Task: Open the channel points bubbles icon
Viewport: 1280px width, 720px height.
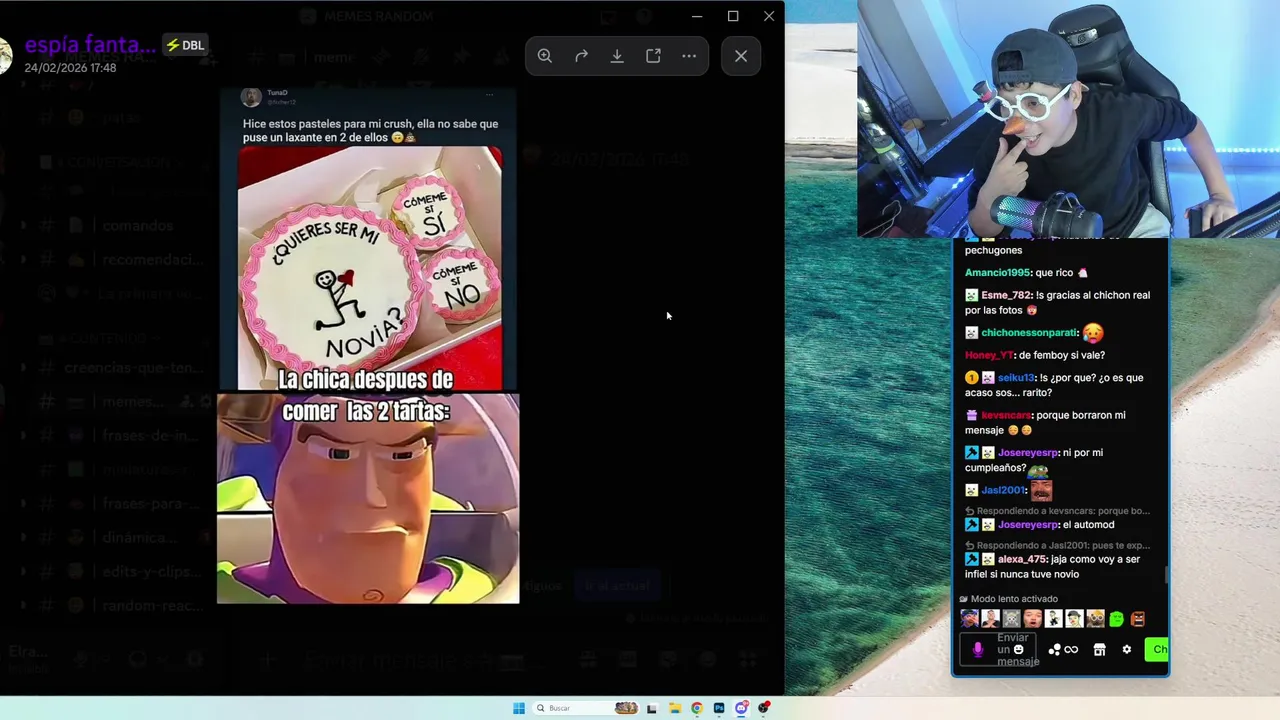Action: (1054, 650)
